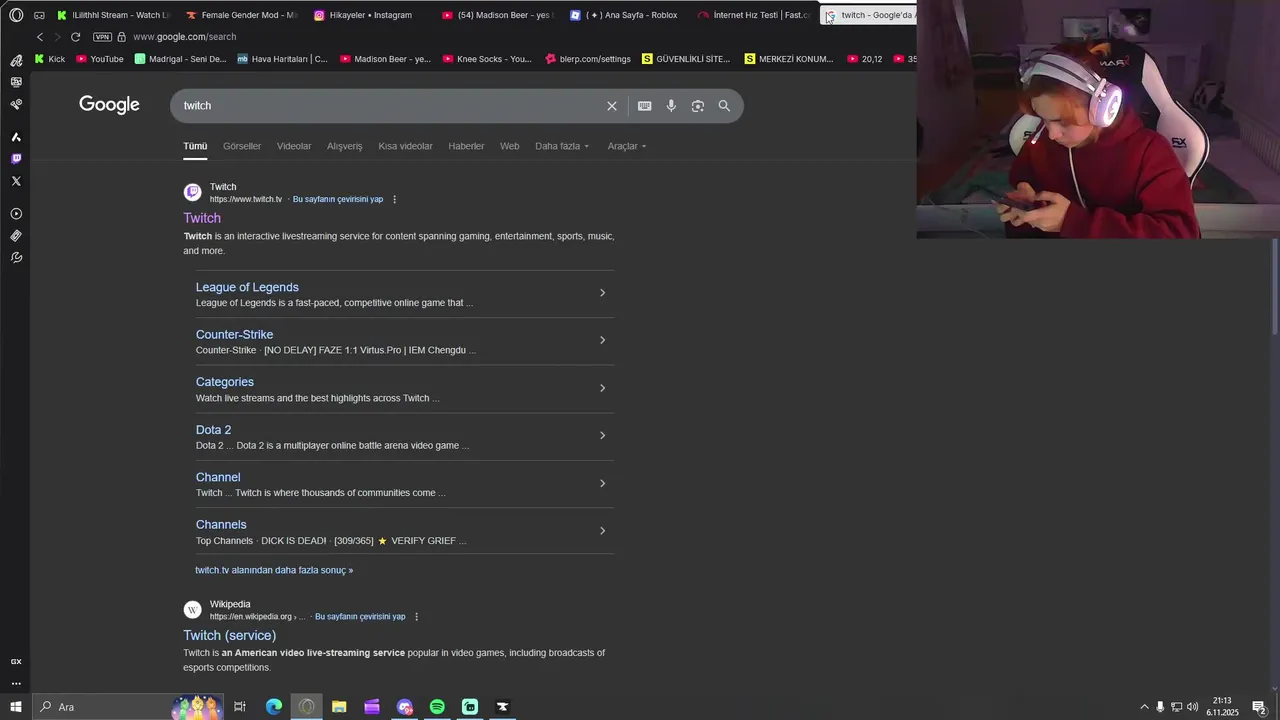The width and height of the screenshot is (1280, 720).
Task: Open the YouTube bookmark
Action: pyautogui.click(x=100, y=59)
